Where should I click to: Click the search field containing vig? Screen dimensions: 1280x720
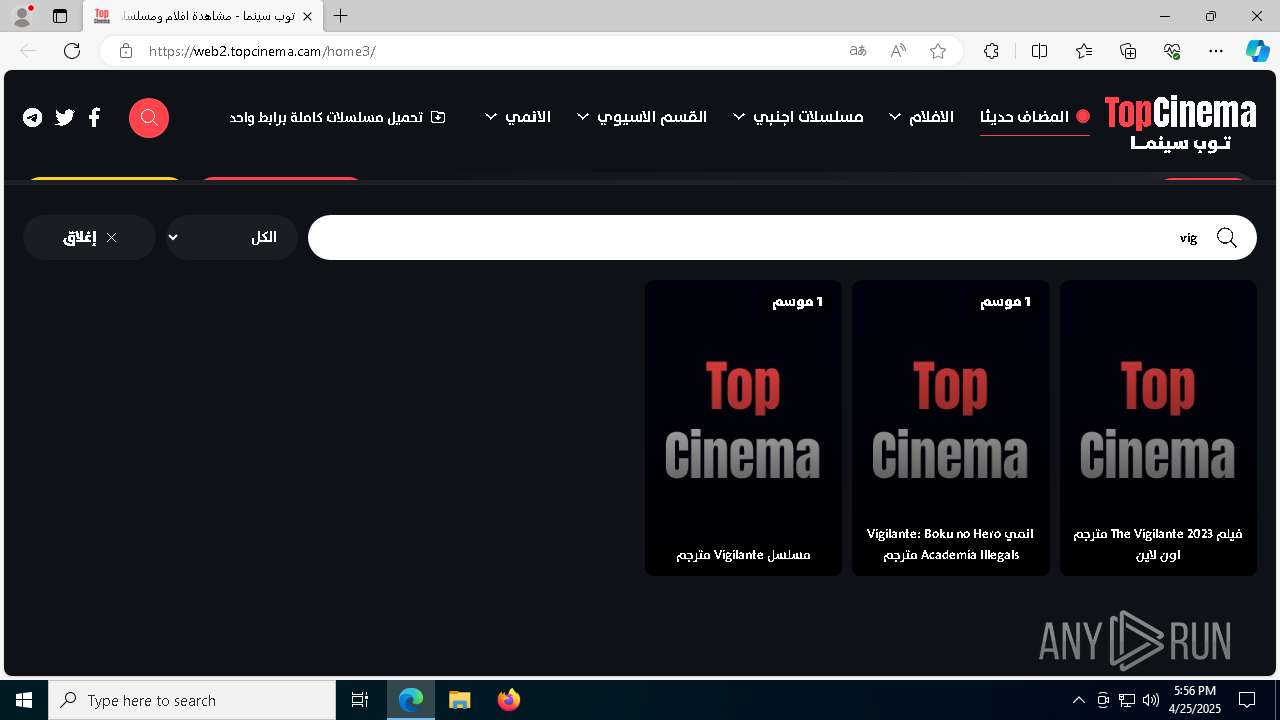pyautogui.click(x=782, y=237)
